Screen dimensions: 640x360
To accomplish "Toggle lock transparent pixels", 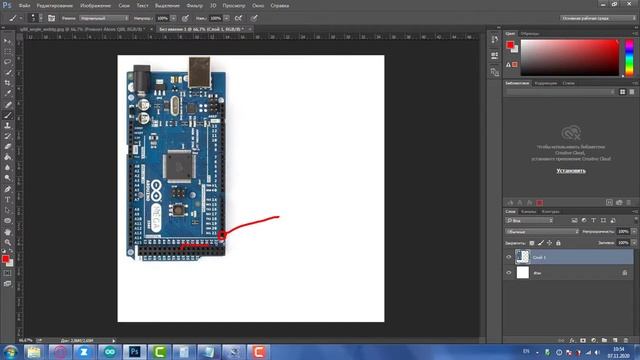I will tap(532, 243).
